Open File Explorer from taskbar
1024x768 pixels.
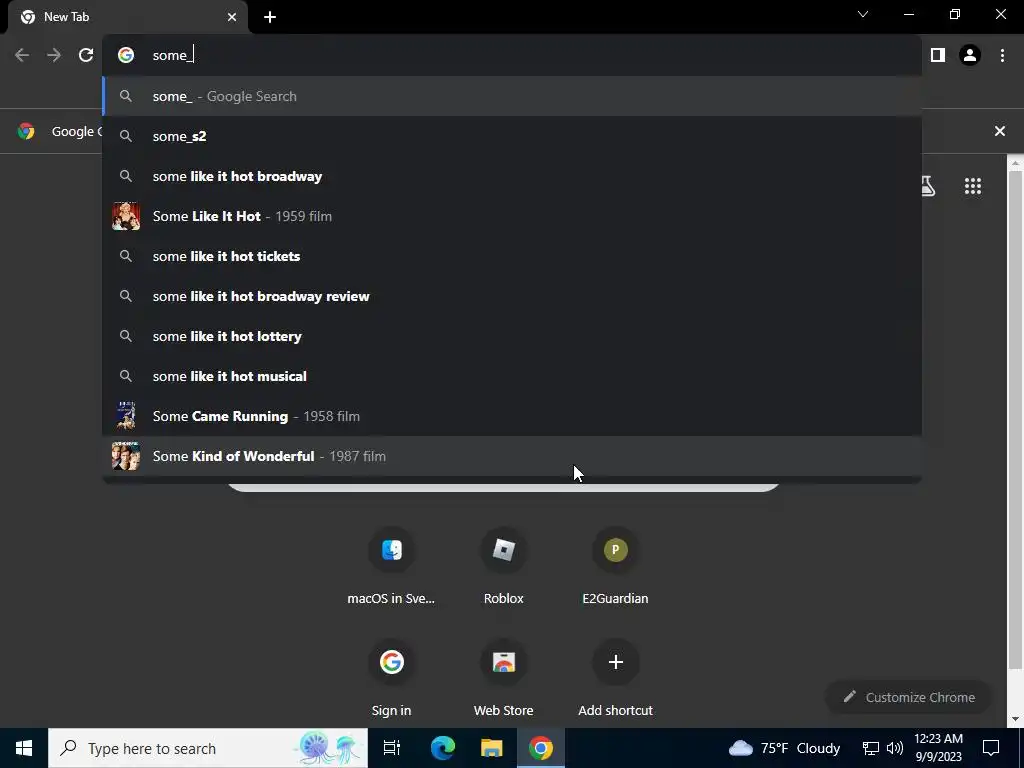(492, 748)
